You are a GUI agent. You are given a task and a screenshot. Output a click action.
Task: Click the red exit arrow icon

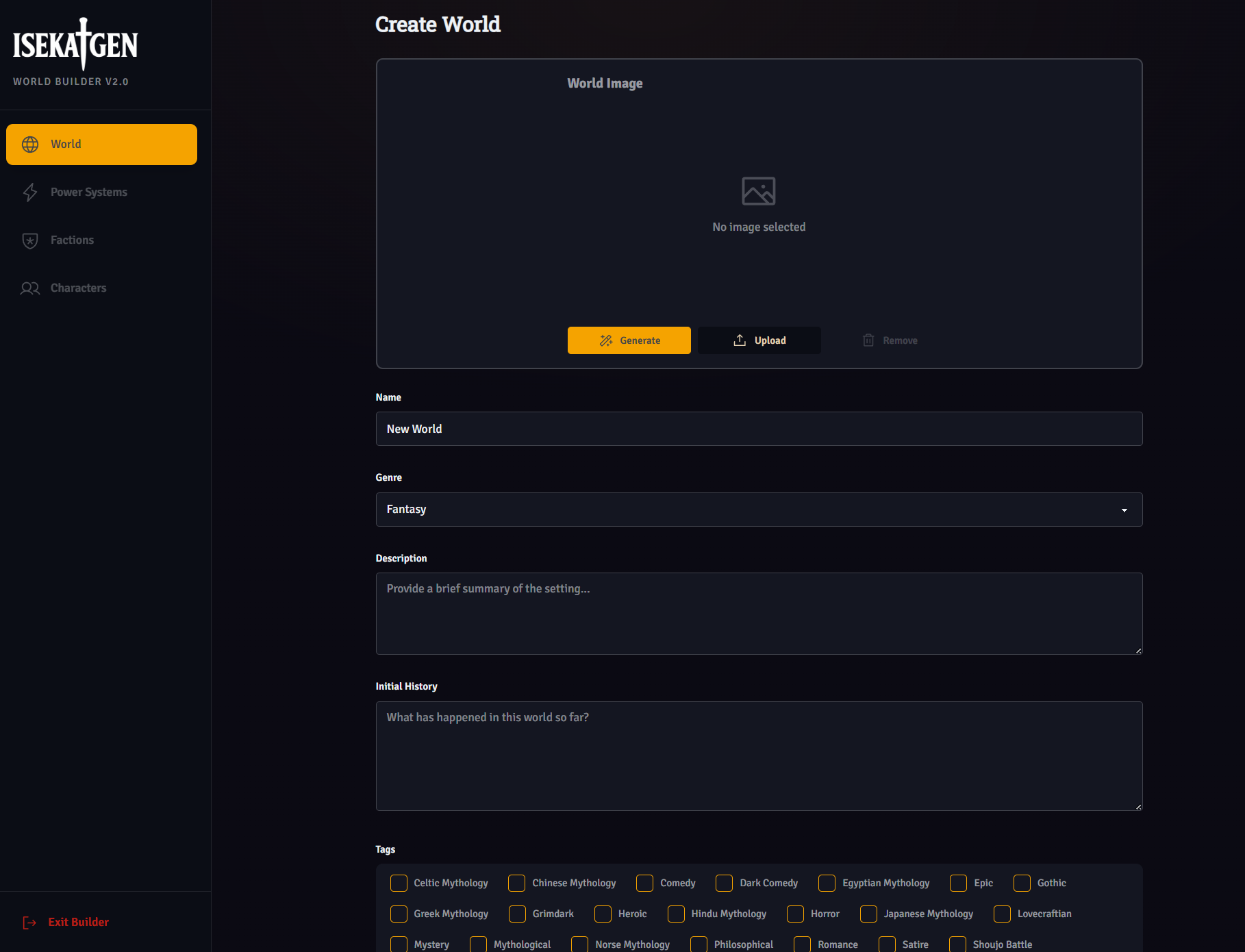29,923
